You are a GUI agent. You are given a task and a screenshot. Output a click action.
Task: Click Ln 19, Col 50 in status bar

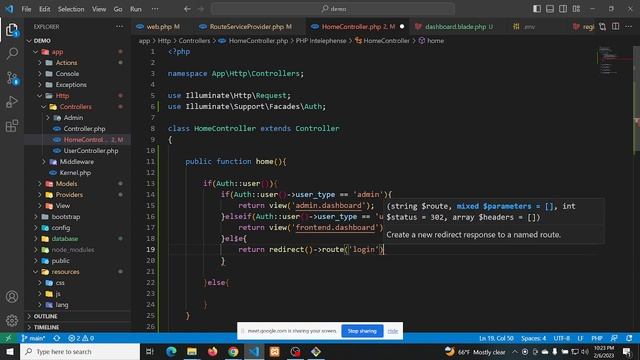pos(496,338)
